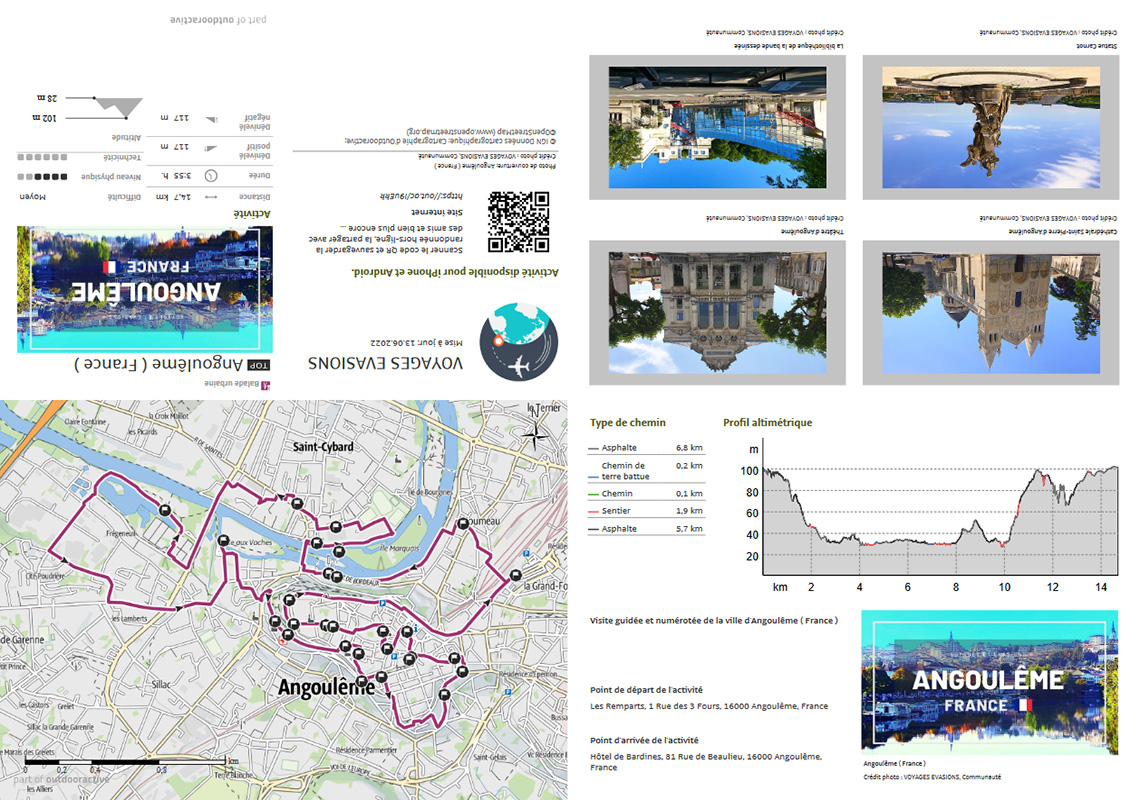Screen dimensions: 1140x800
Task: Click the green Chemin legend line
Action: pos(593,495)
